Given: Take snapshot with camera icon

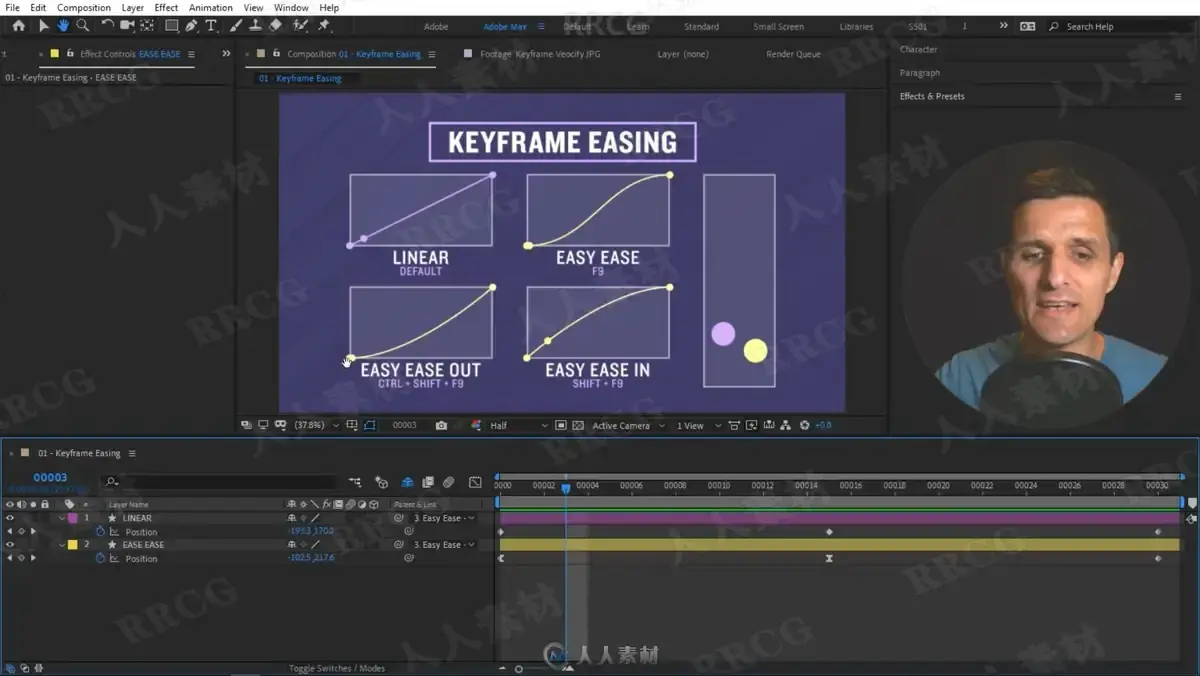Looking at the screenshot, I should (x=441, y=425).
